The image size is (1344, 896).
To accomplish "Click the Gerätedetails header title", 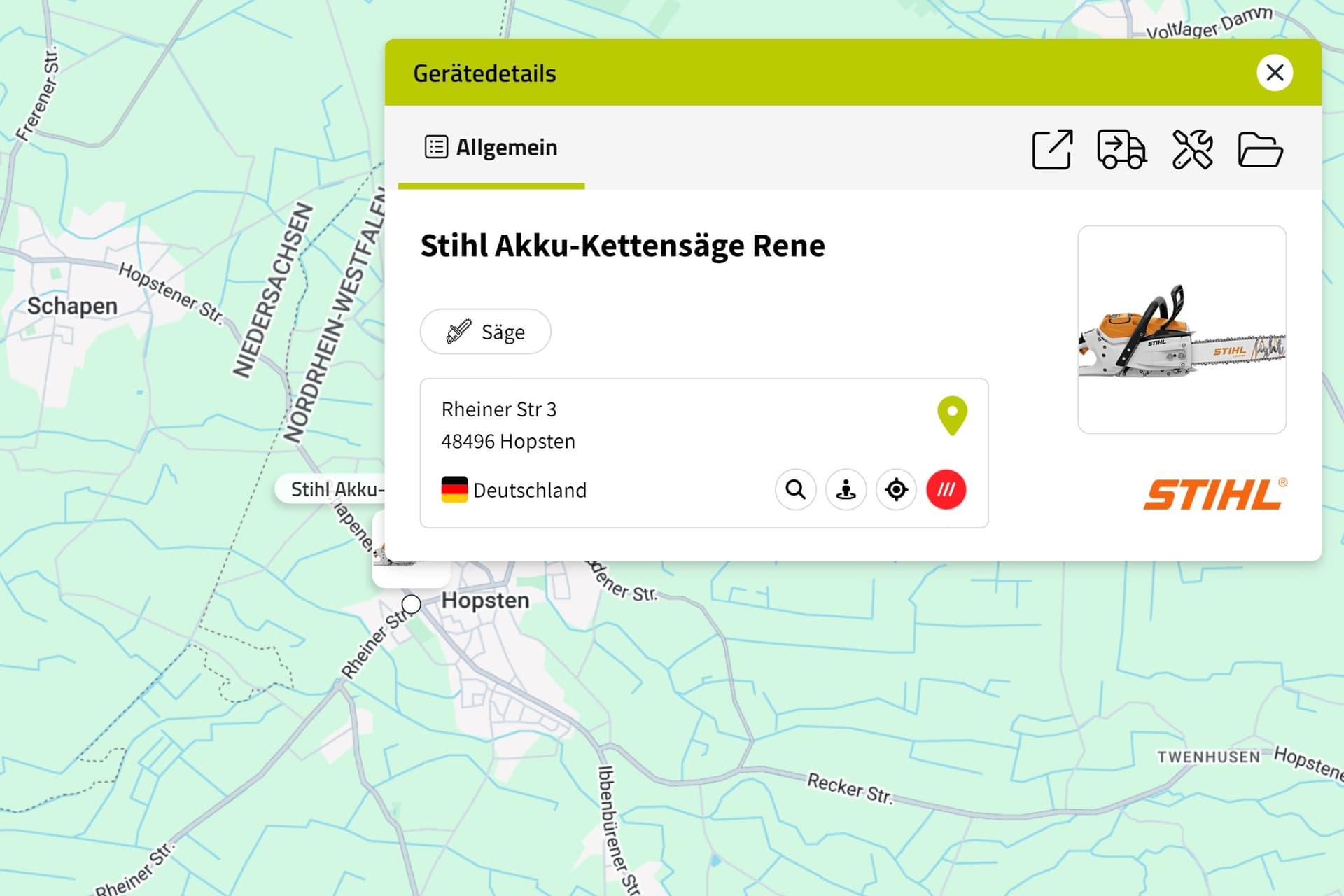I will [x=484, y=73].
